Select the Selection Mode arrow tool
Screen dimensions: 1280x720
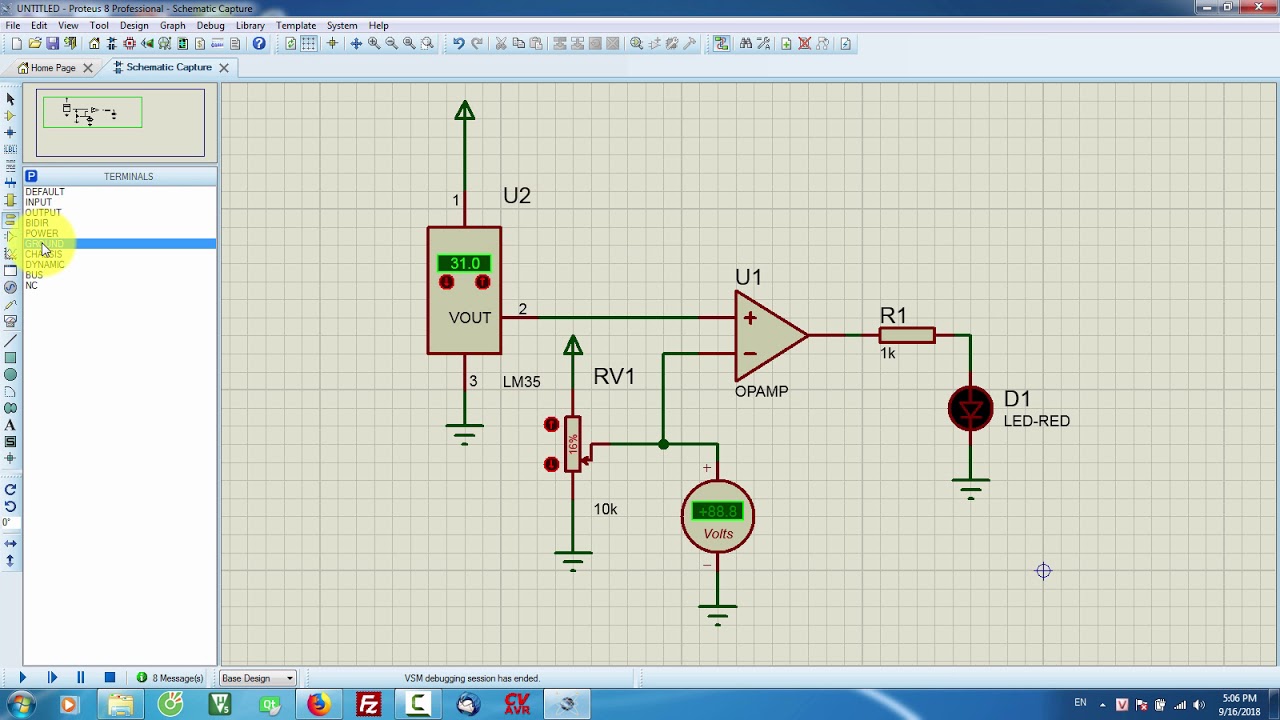(x=10, y=99)
